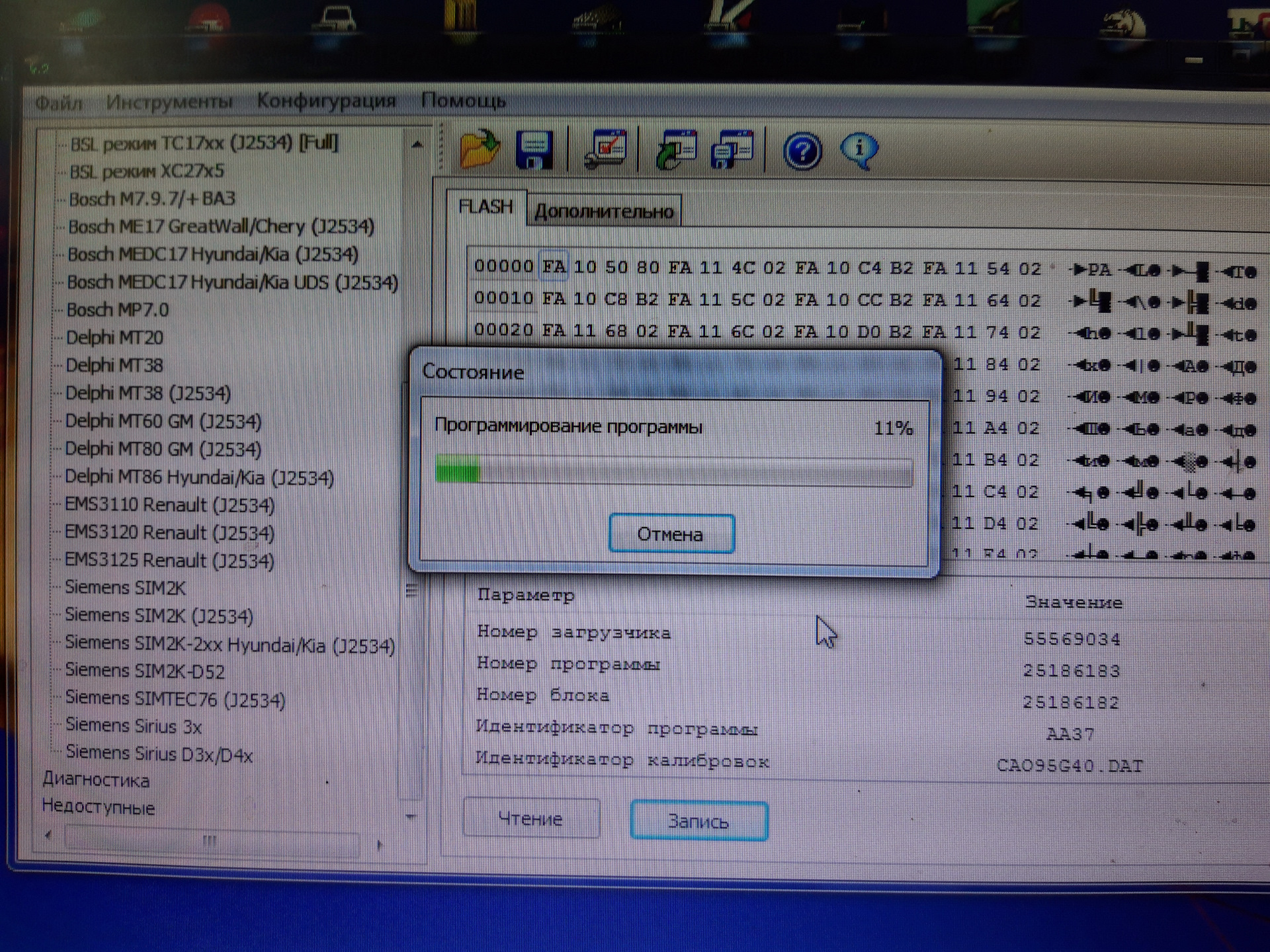Expand the Диагностика tree group

click(96, 780)
